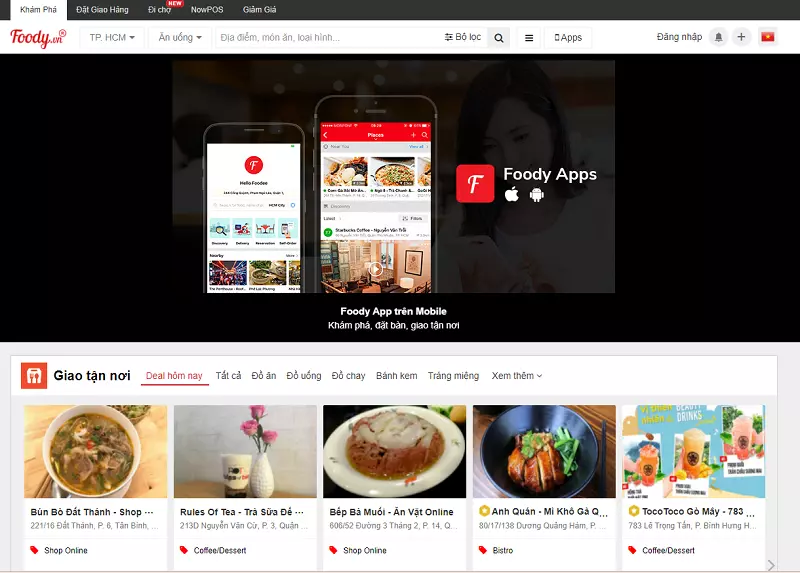Open the Rules Of Tea photo

[x=245, y=452]
